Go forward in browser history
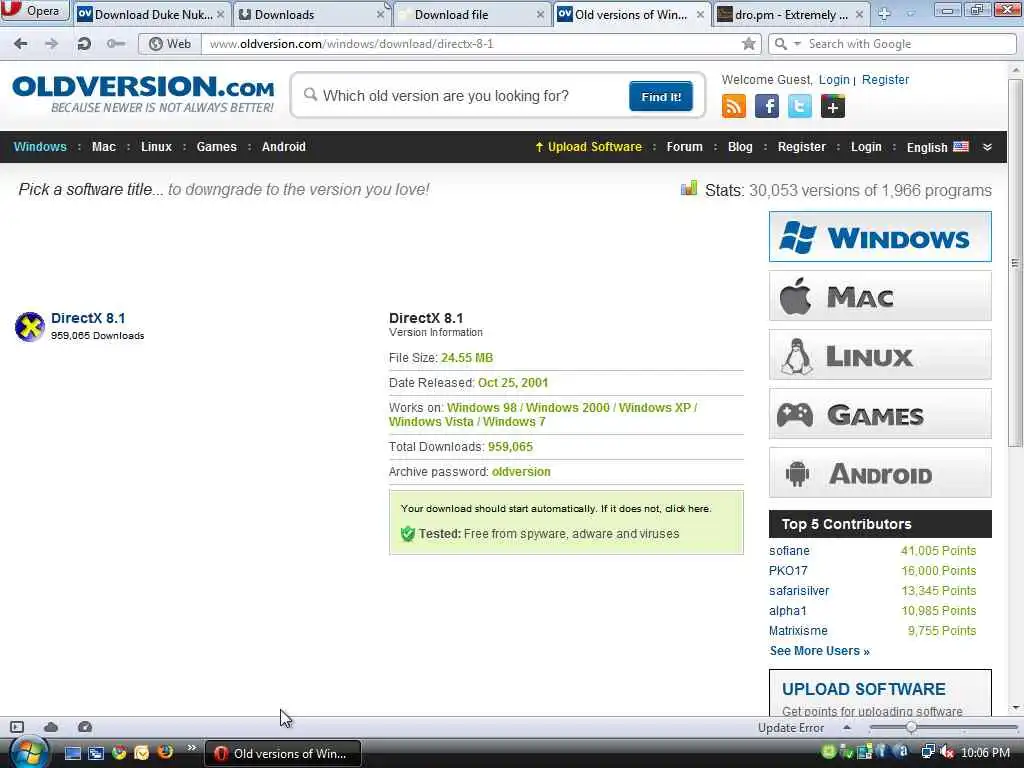 point(52,44)
